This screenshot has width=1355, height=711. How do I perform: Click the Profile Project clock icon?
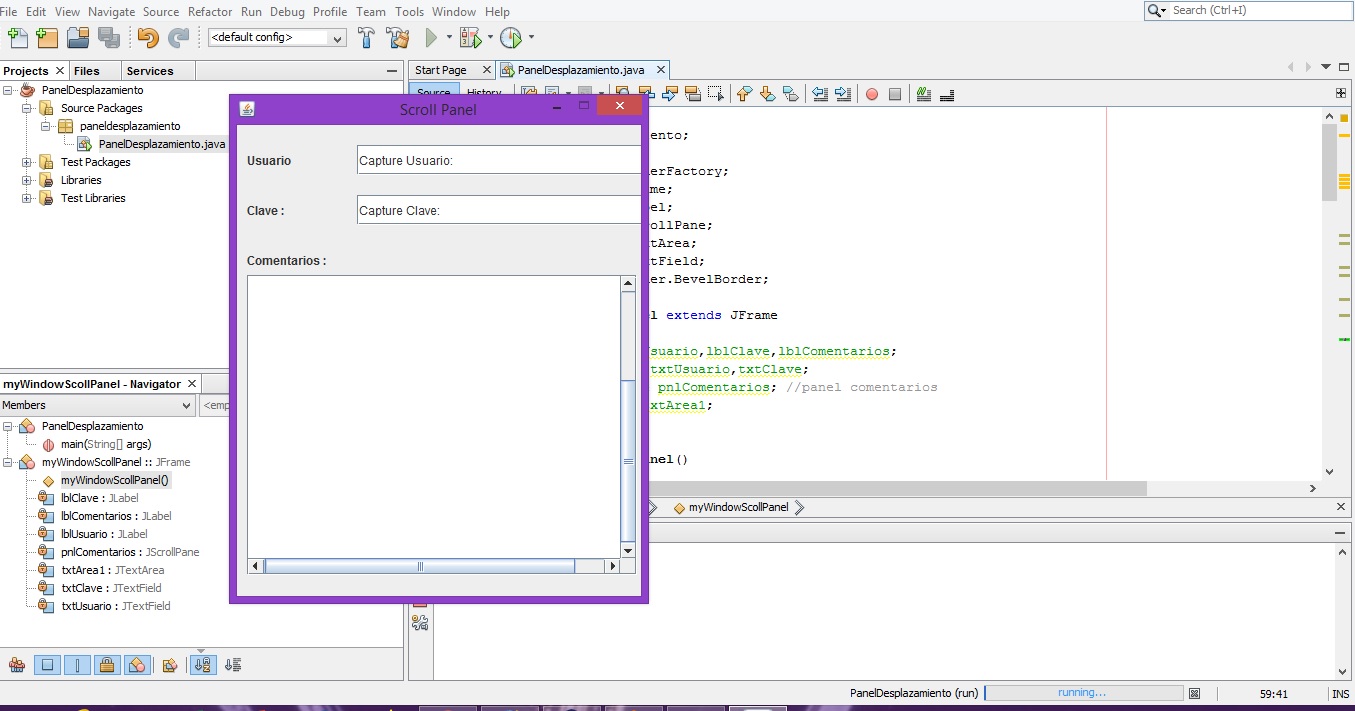511,38
